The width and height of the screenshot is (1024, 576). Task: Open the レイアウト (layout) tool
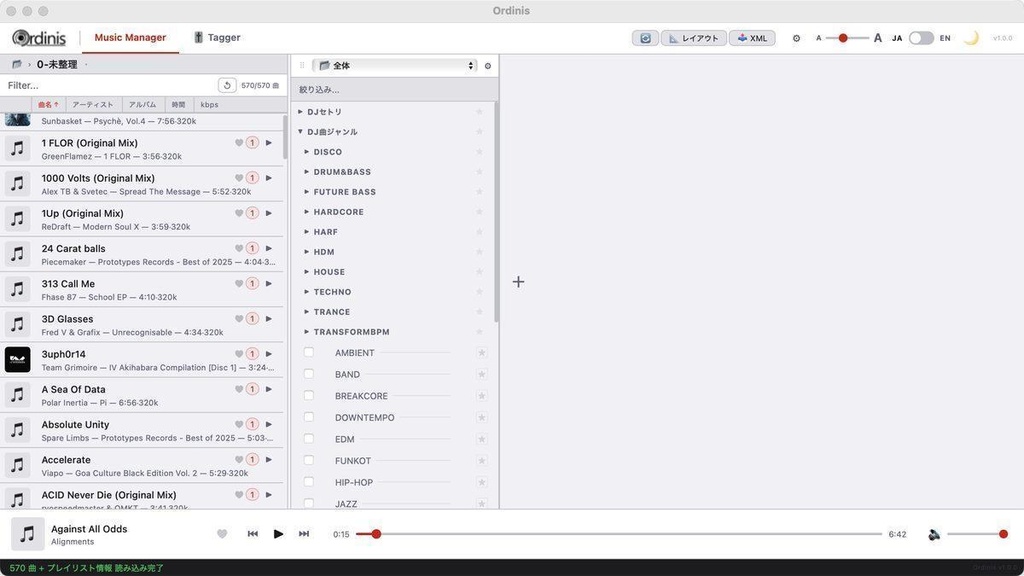point(694,37)
